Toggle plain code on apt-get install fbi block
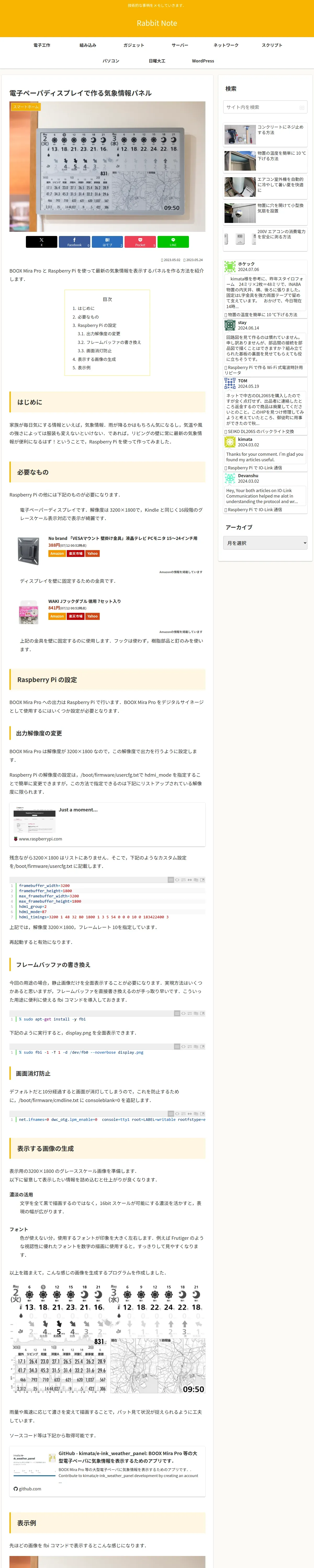 (183, 1013)
